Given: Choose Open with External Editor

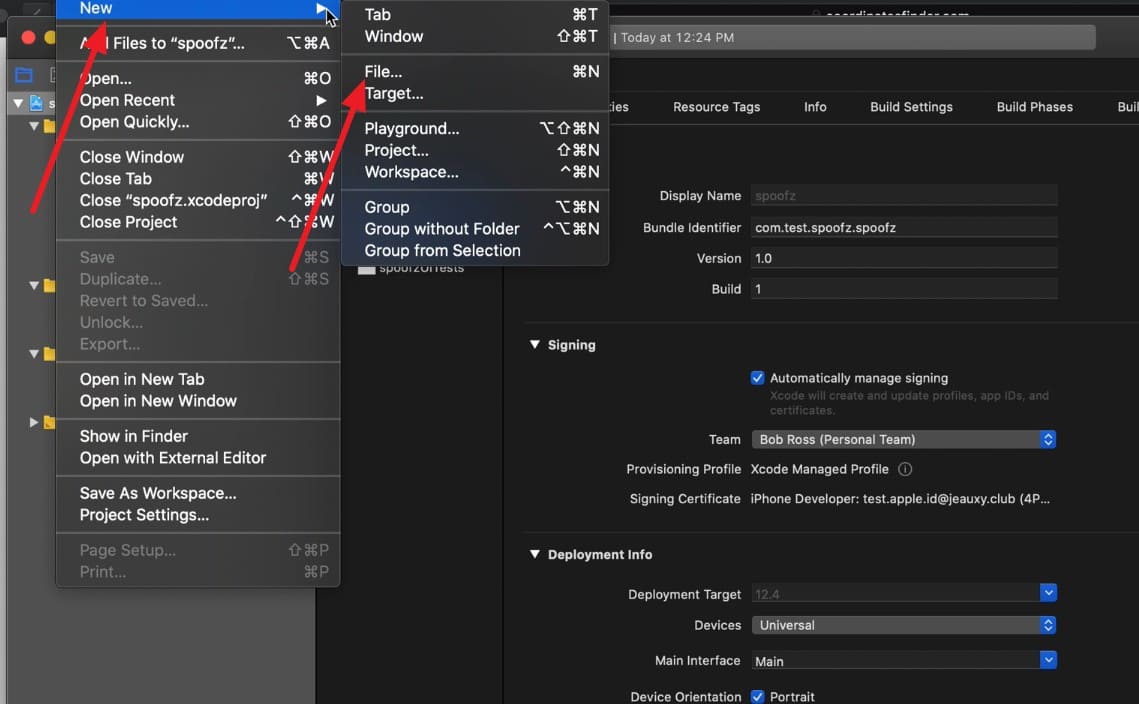Looking at the screenshot, I should (198, 458).
